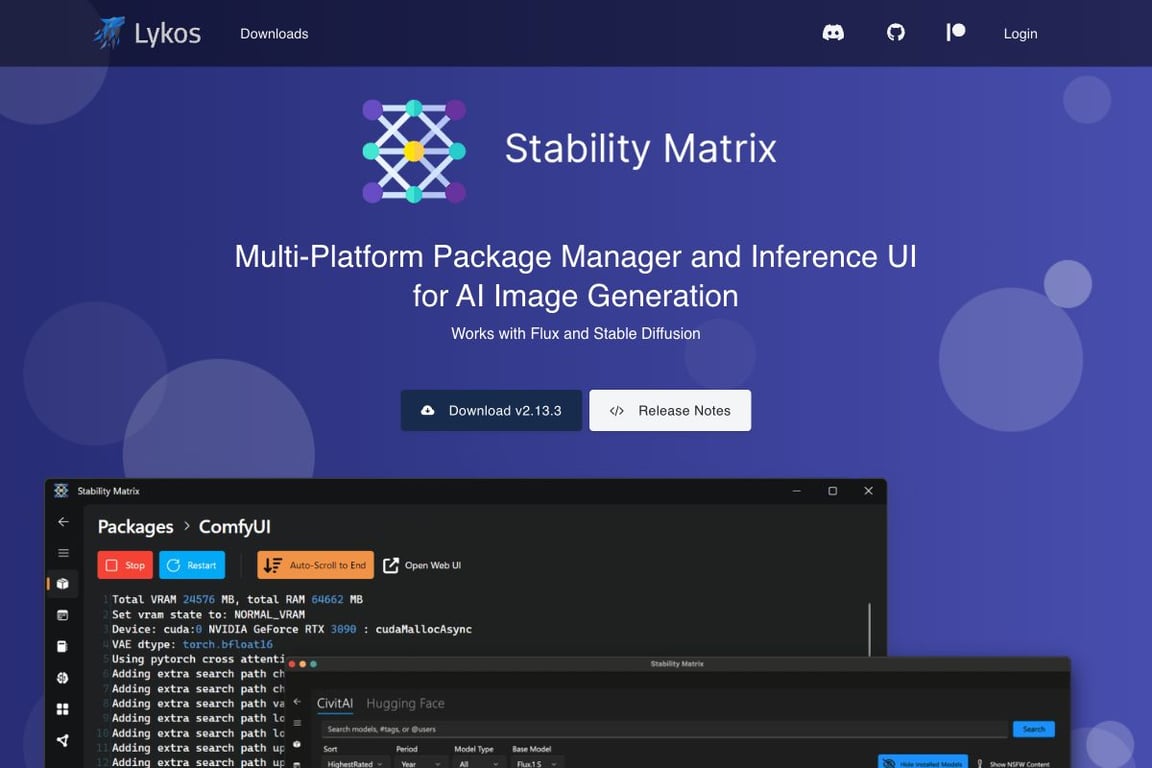
Task: Click the yellow minimize dot on macOS window
Action: pos(303,664)
